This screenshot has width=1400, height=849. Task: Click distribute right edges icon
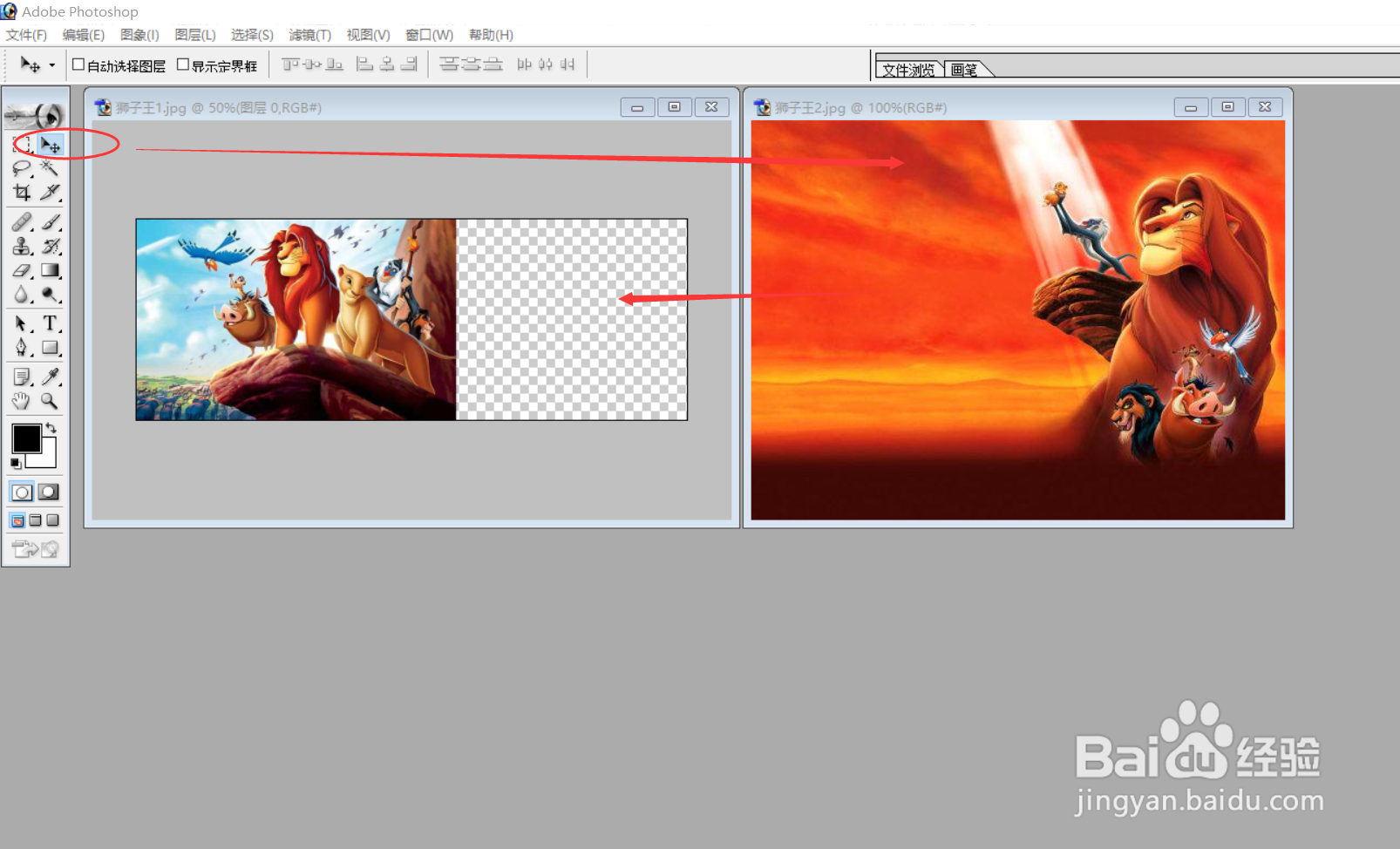coord(567,65)
